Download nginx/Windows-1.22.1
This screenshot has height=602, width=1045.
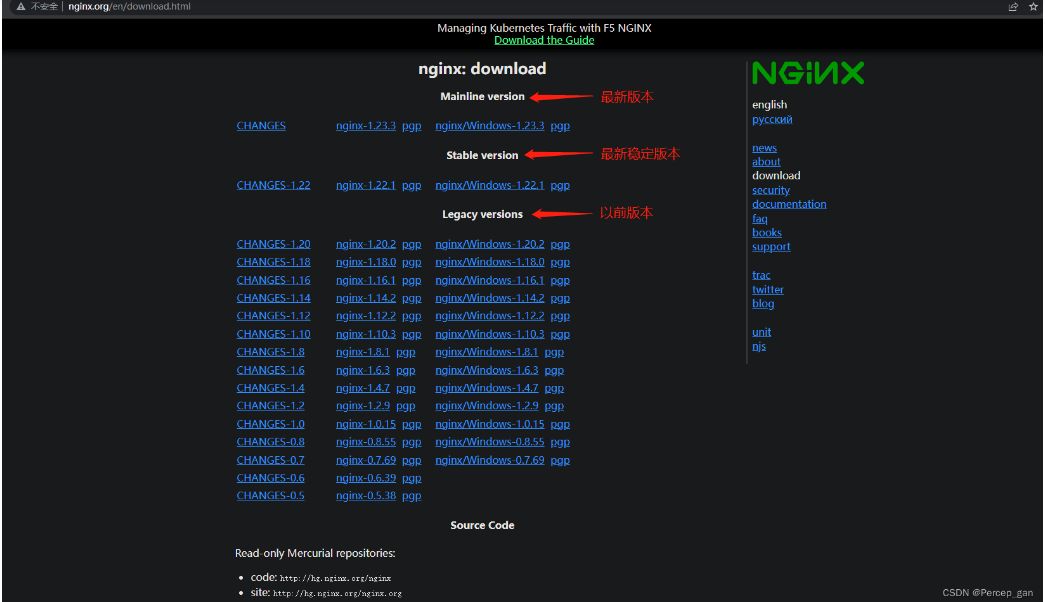[x=490, y=185]
